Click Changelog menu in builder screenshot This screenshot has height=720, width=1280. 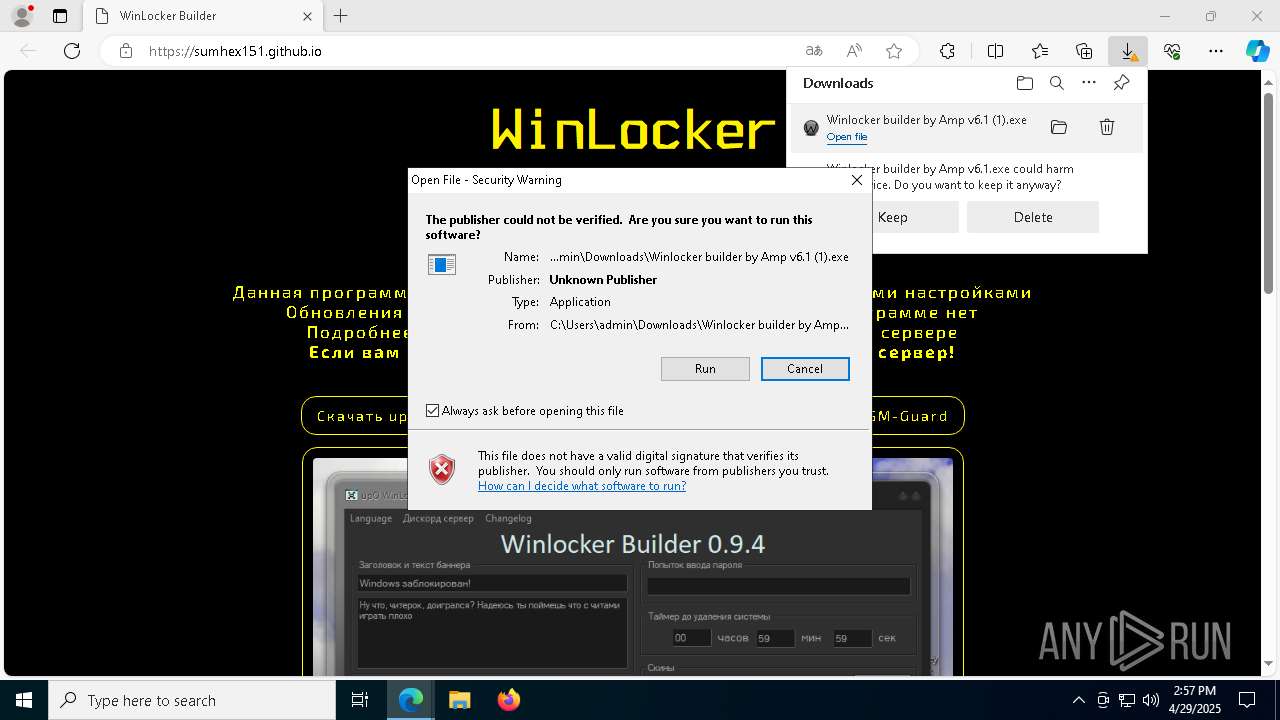[x=508, y=518]
